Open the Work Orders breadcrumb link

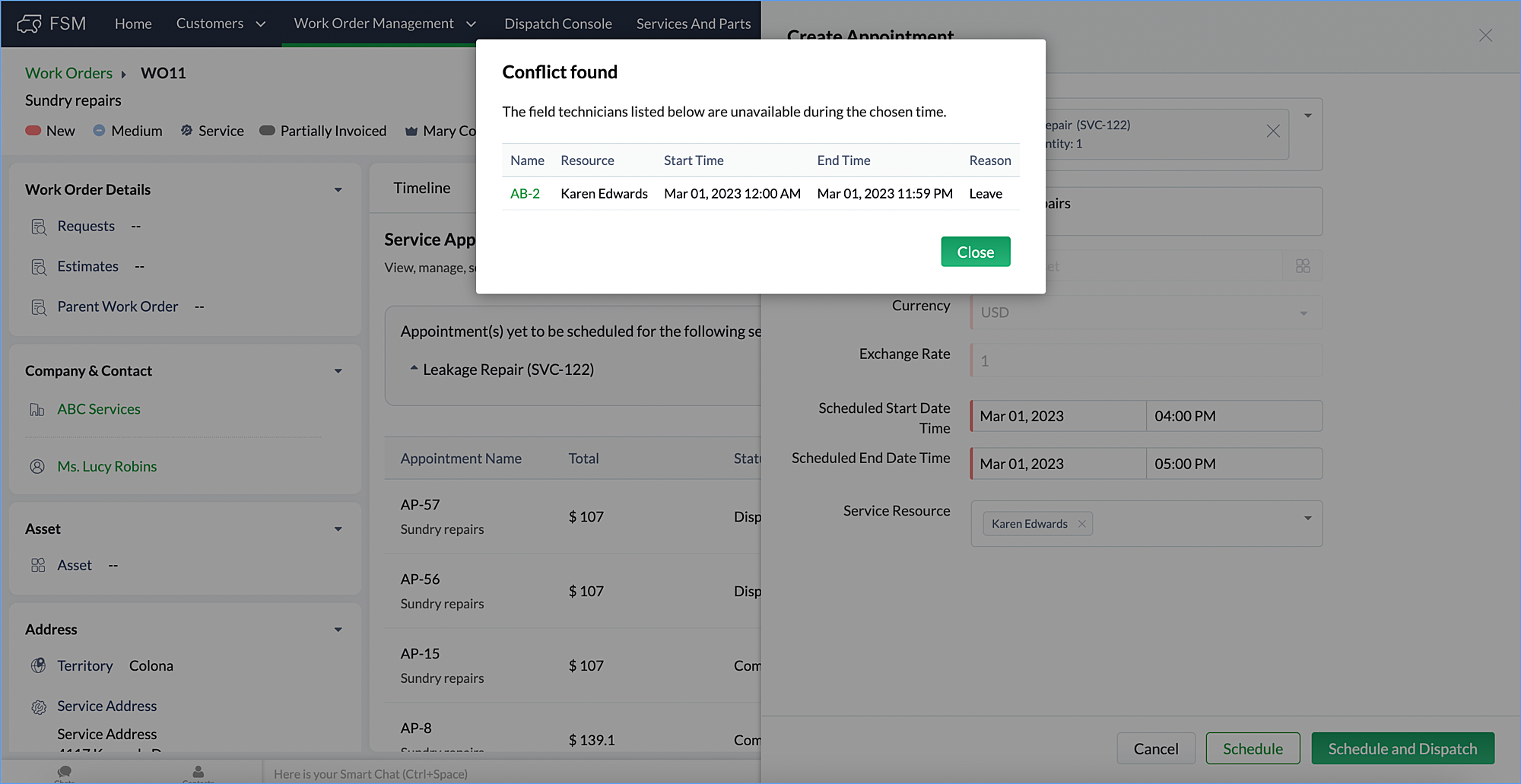tap(68, 73)
